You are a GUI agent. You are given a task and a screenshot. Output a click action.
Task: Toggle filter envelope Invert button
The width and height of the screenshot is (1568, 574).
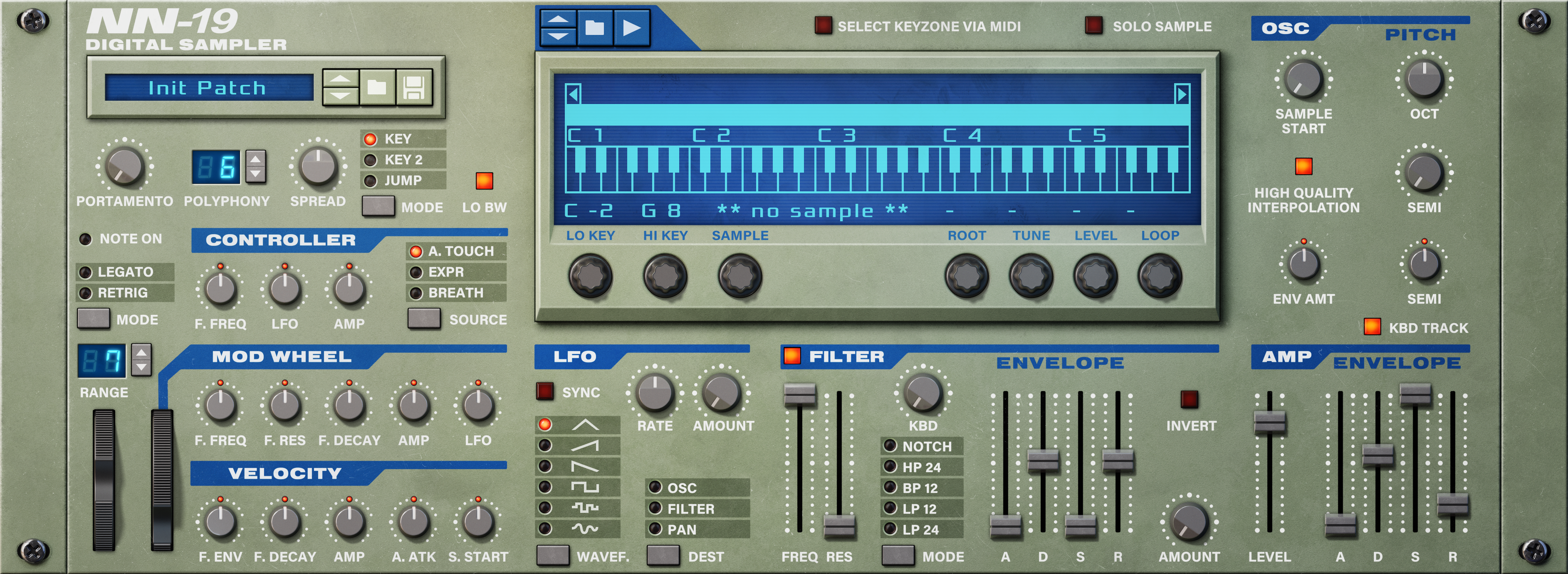1189,399
